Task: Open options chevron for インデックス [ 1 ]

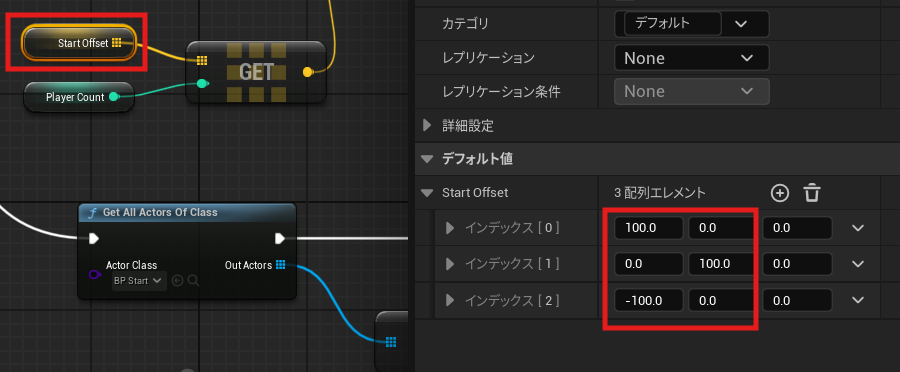Action: 858,264
